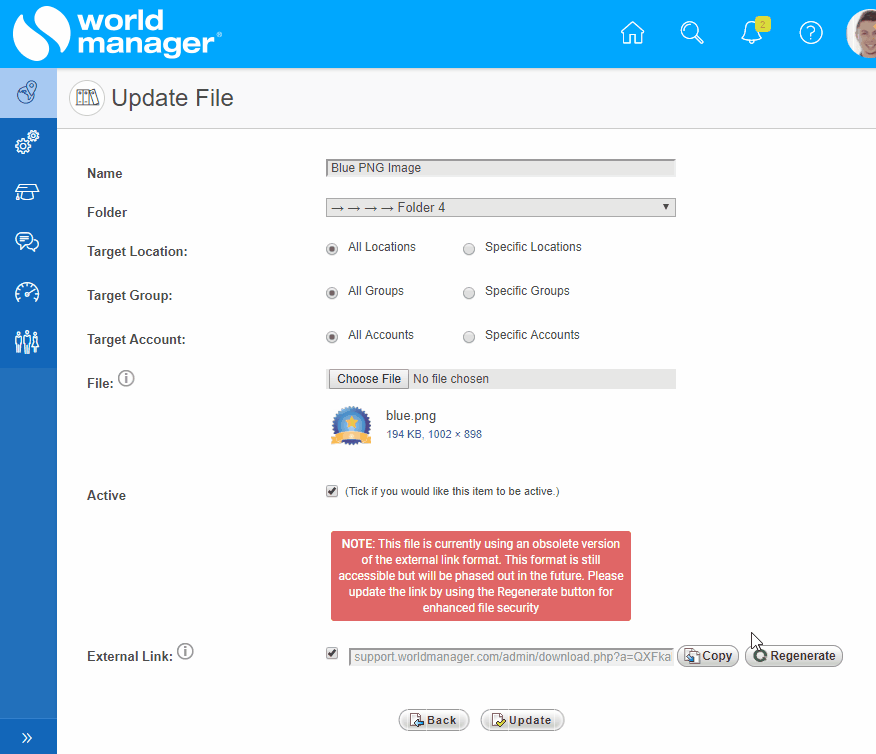The image size is (876, 754).
Task: Click the blue.png badge thumbnail
Action: [351, 425]
